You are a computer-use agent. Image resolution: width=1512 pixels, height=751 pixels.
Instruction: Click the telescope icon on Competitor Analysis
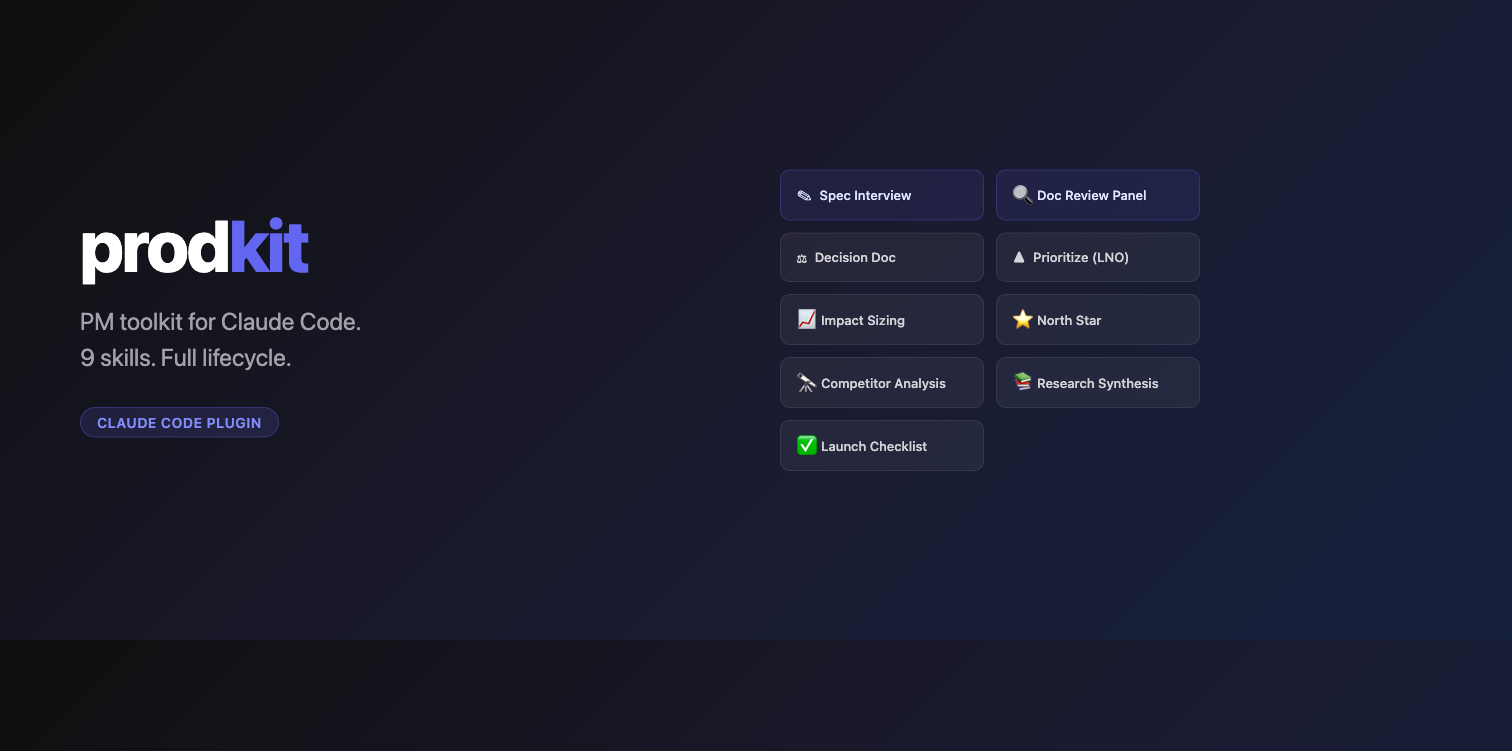806,383
